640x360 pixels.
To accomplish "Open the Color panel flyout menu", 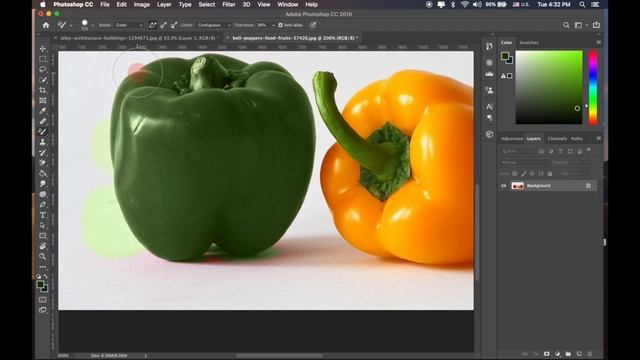I will click(x=598, y=42).
